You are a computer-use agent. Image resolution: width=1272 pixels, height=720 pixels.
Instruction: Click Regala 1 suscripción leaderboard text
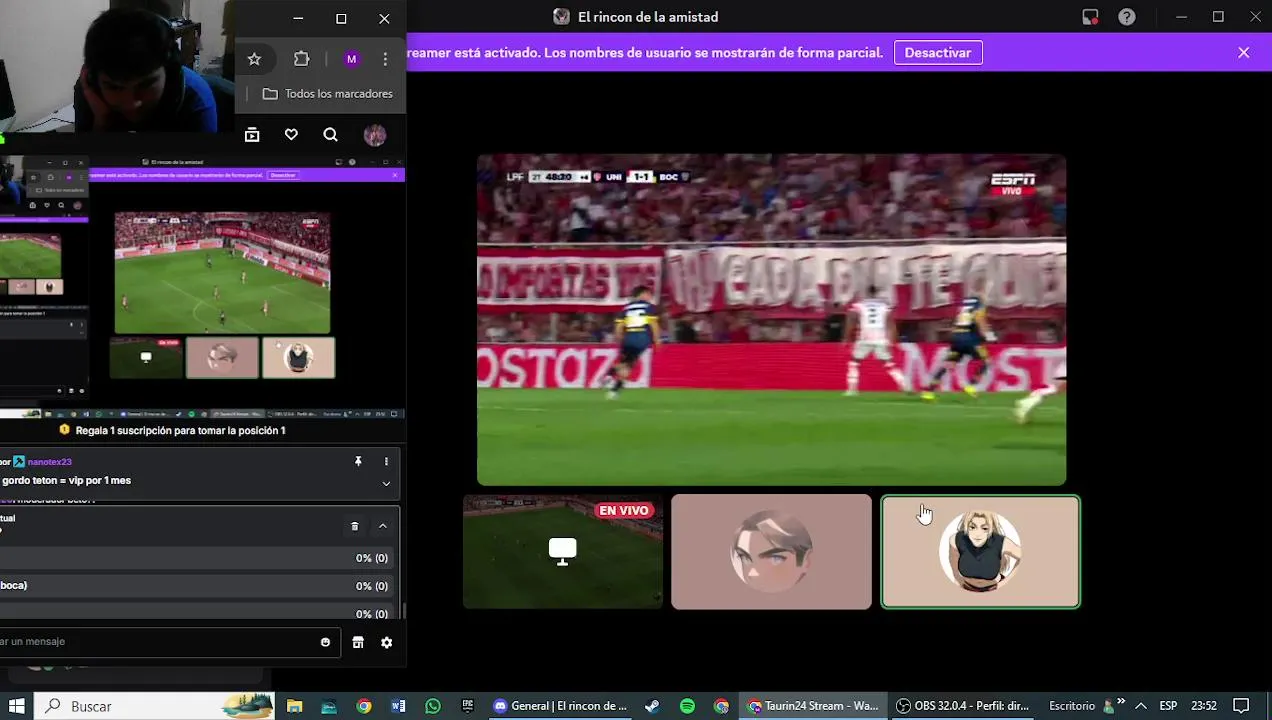pos(180,430)
